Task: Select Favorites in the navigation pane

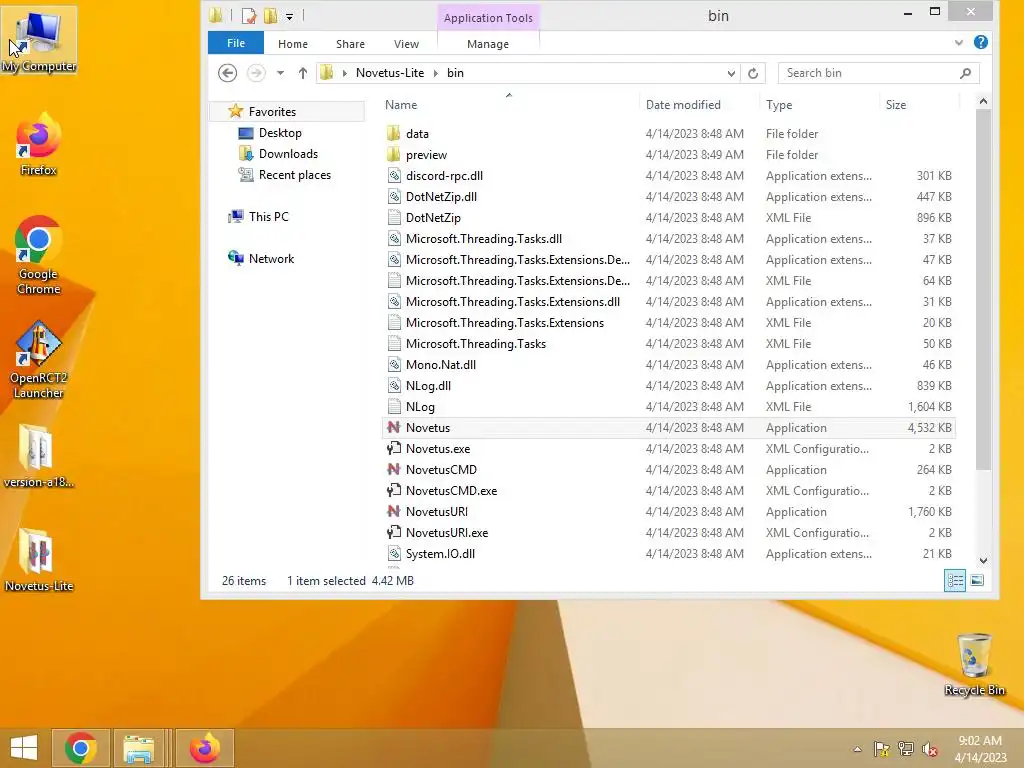Action: 272,112
